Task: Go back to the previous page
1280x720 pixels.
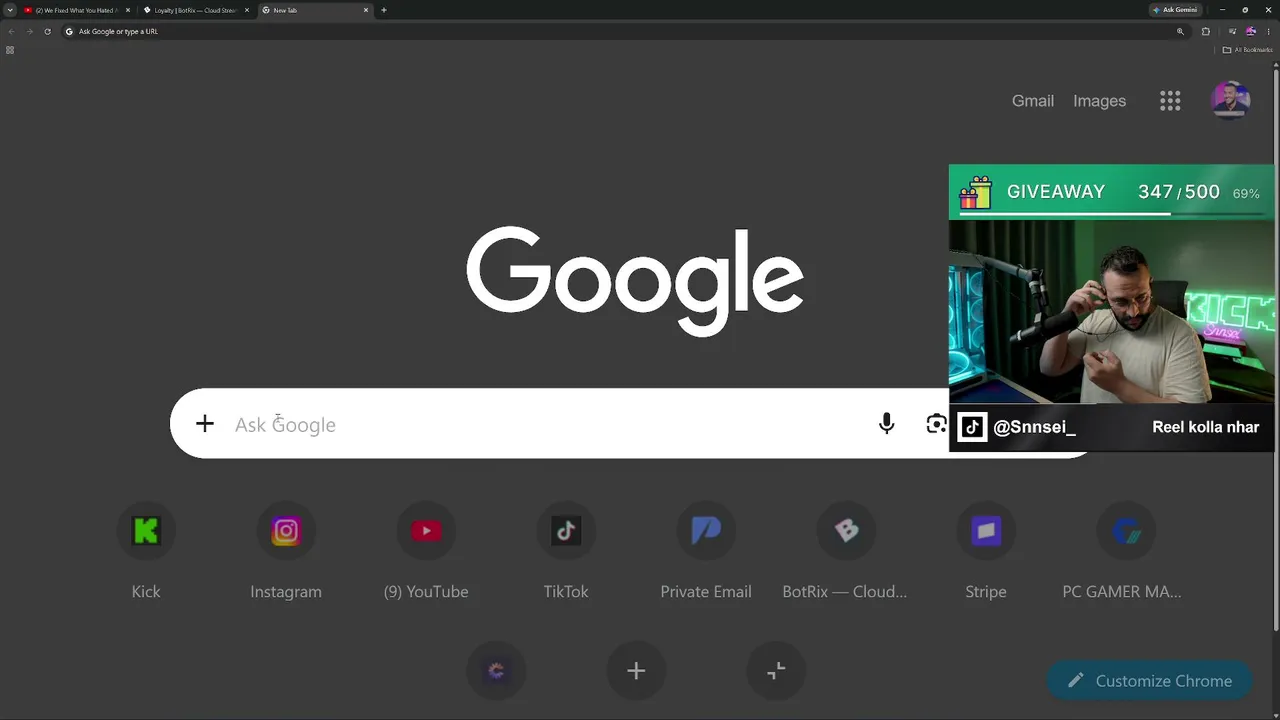Action: 11,31
